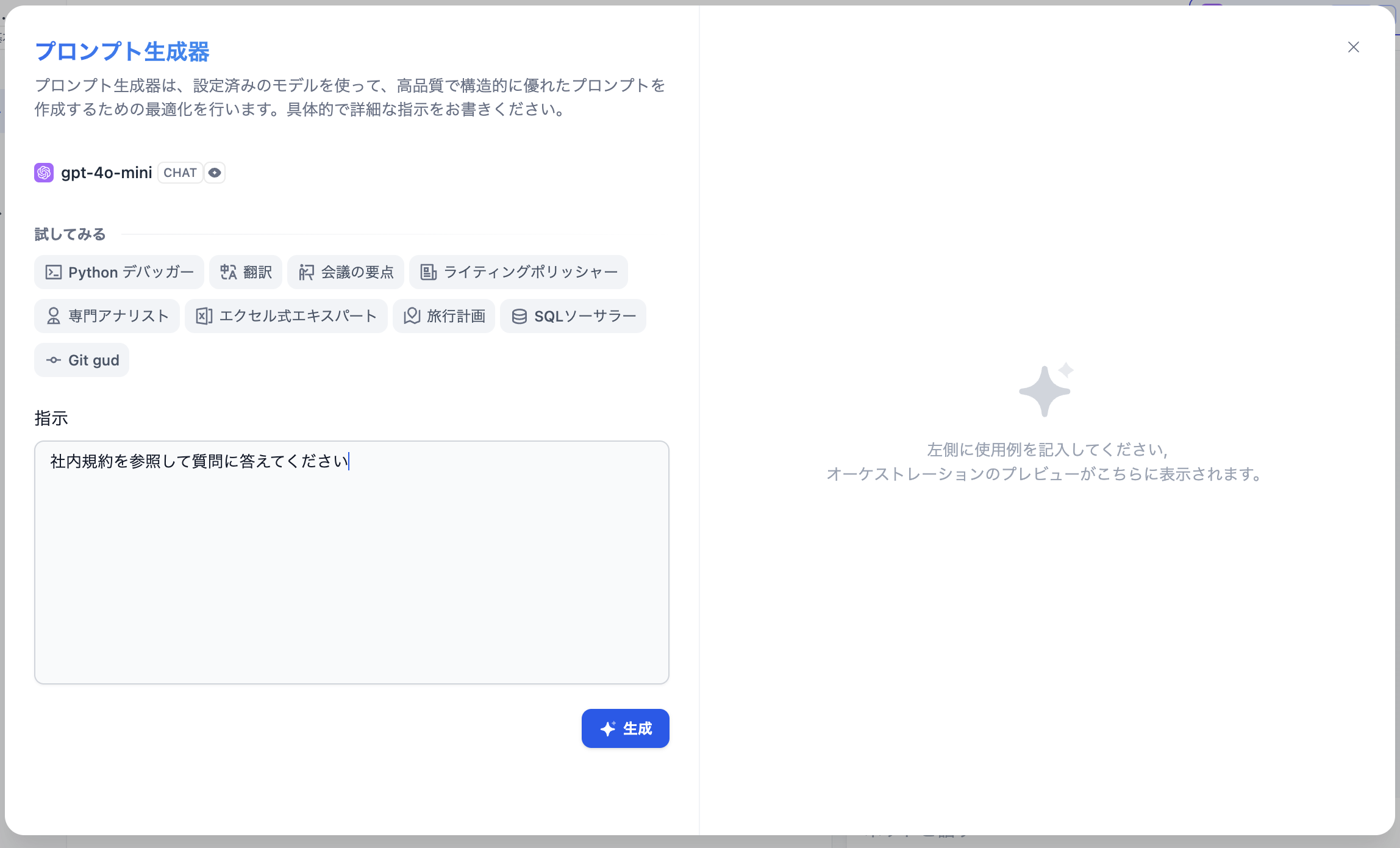Click the 専門アナリスト person icon
The height and width of the screenshot is (848, 1400).
click(54, 316)
